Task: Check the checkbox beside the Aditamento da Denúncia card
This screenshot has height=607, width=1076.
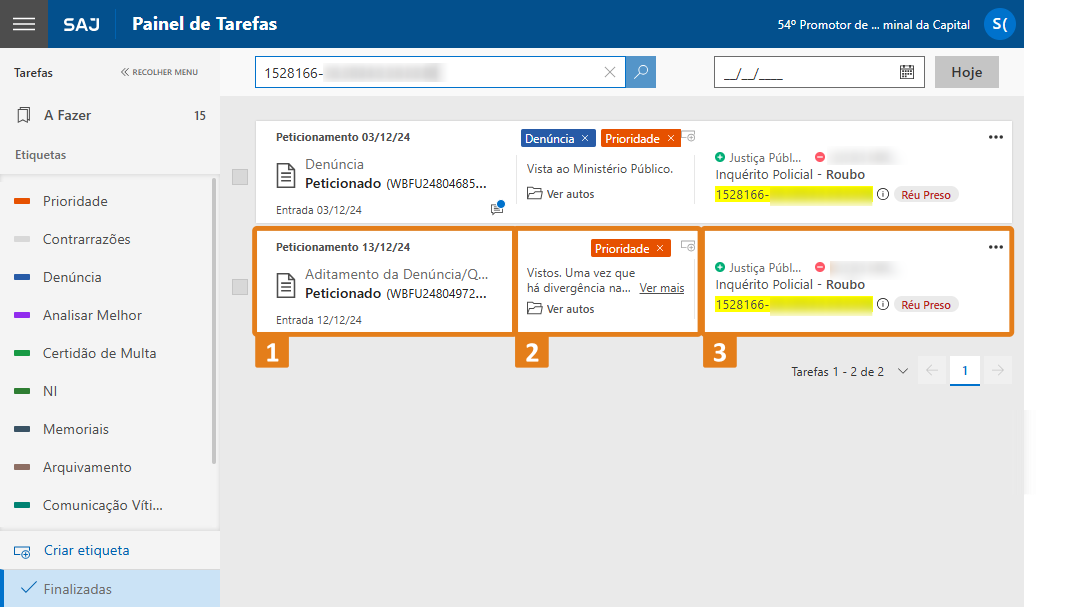Action: (x=239, y=287)
